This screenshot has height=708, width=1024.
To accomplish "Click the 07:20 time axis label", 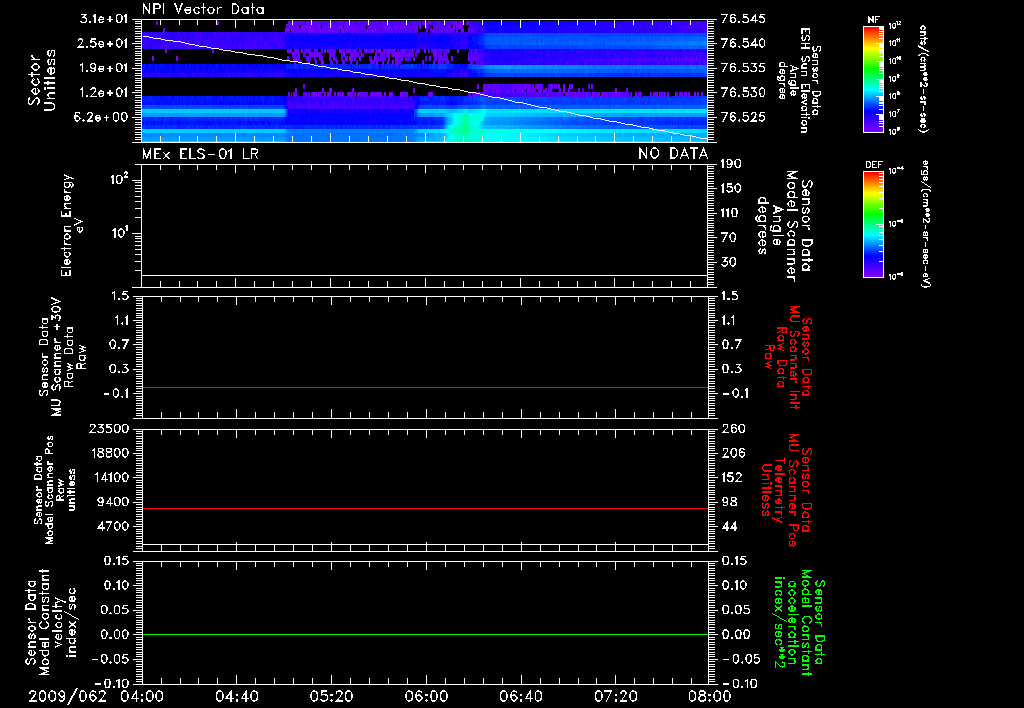I will pyautogui.click(x=615, y=696).
